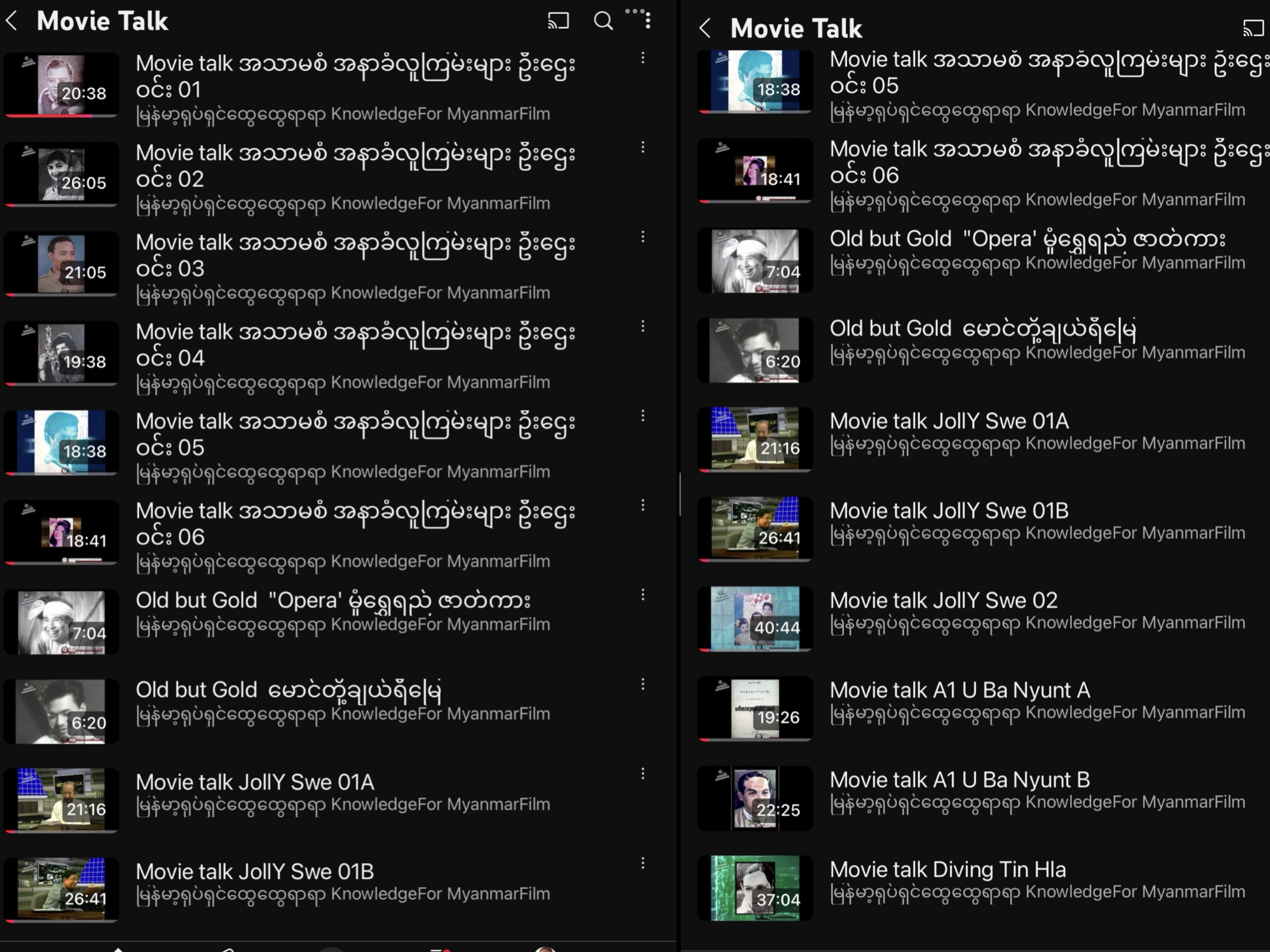The width and height of the screenshot is (1270, 952).
Task: Select Movie talk A1 U Ba Nyunt A
Action: [x=959, y=691]
